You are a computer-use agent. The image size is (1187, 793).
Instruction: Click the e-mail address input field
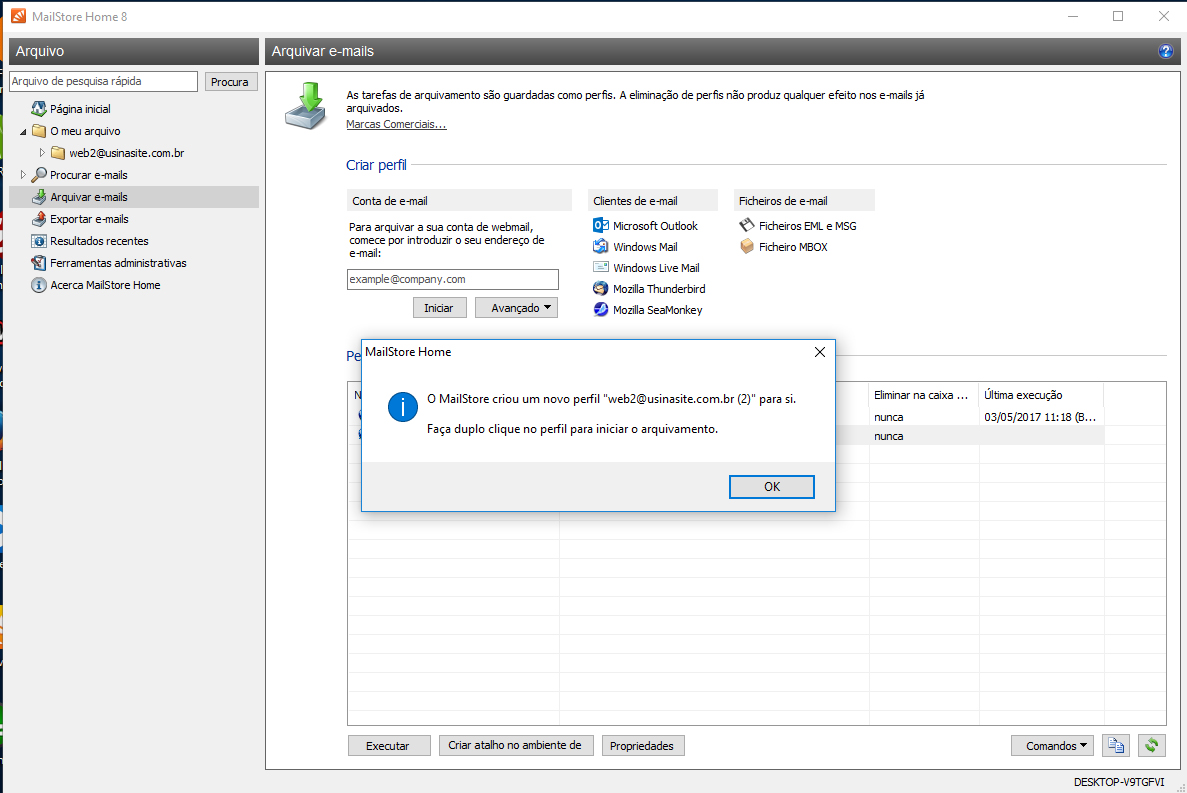(453, 280)
